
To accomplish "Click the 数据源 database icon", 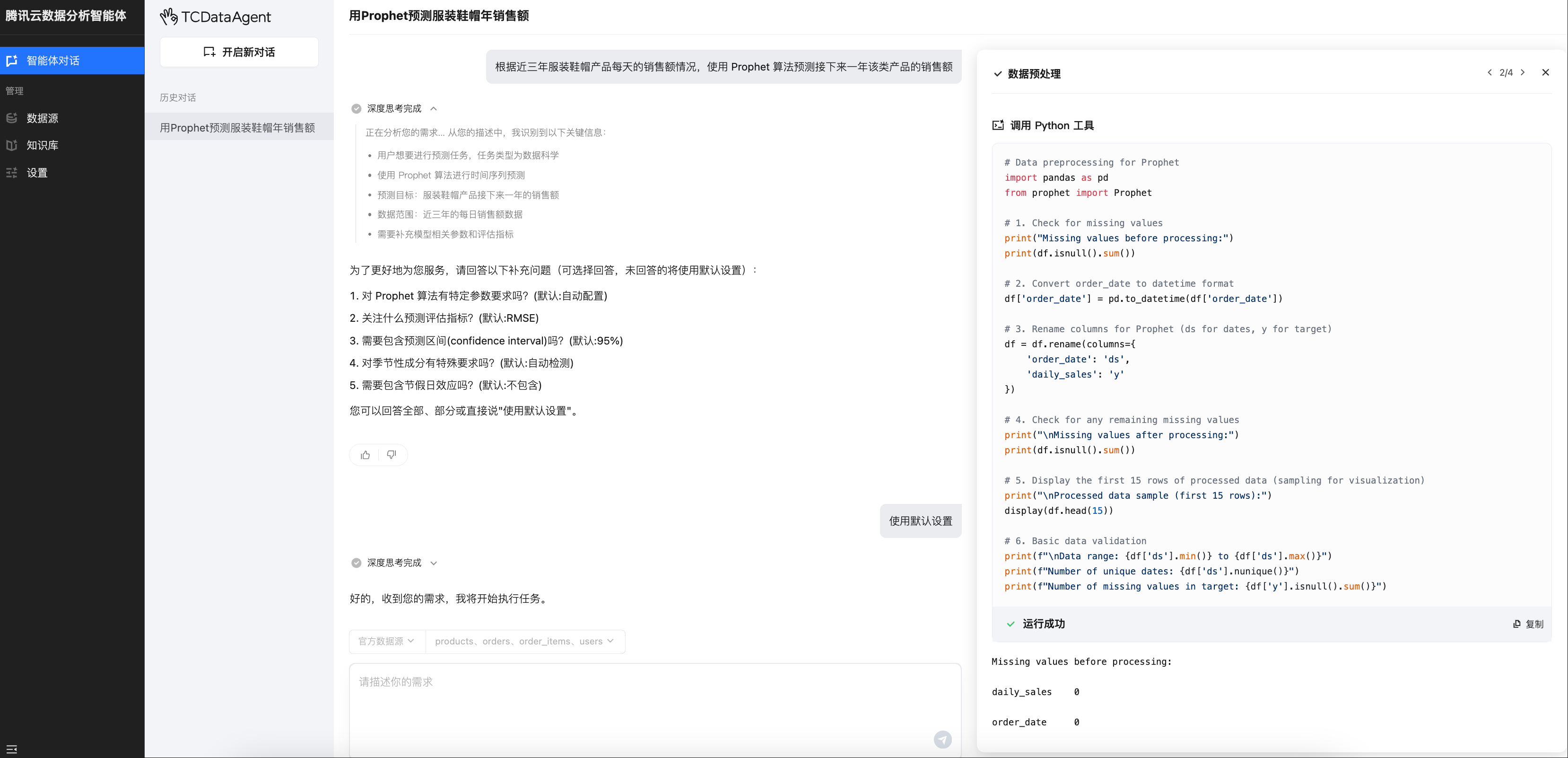I will [x=11, y=118].
